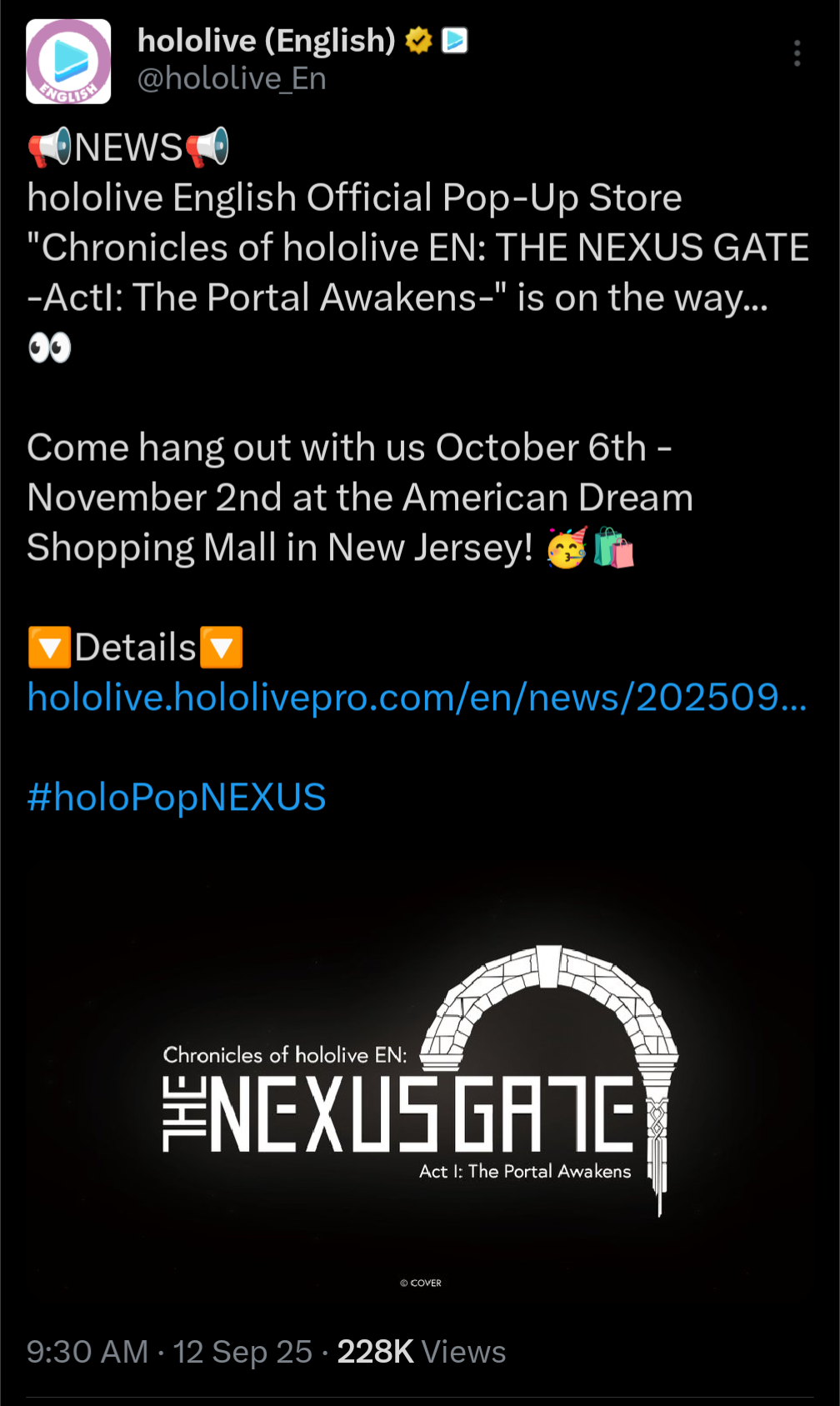
Task: Tap the eyes emoji in the tweet
Action: click(50, 348)
